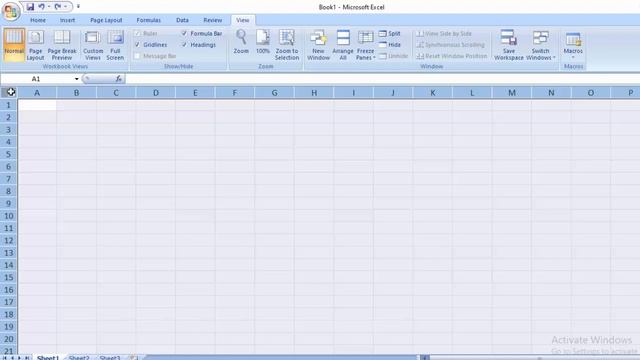Switch to Normal view
Viewport: 640px width, 360px height.
pos(14,44)
